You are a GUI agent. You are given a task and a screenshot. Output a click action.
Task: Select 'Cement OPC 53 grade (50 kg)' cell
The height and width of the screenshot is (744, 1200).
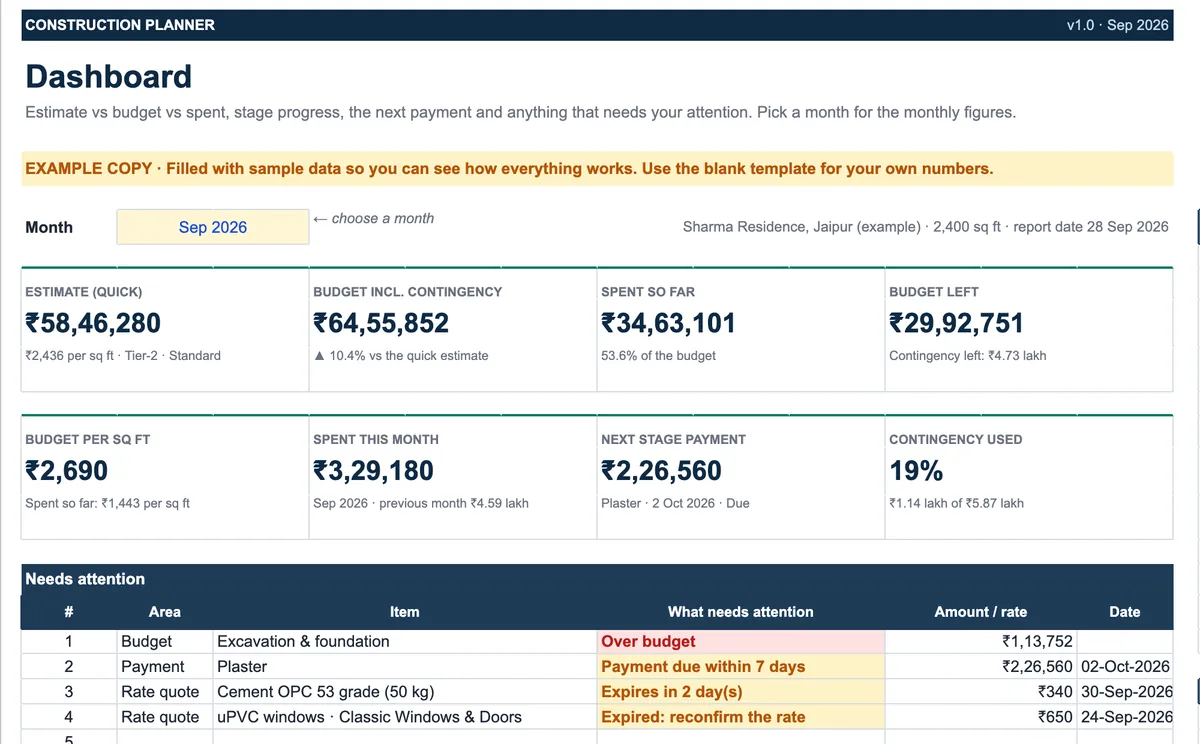405,692
